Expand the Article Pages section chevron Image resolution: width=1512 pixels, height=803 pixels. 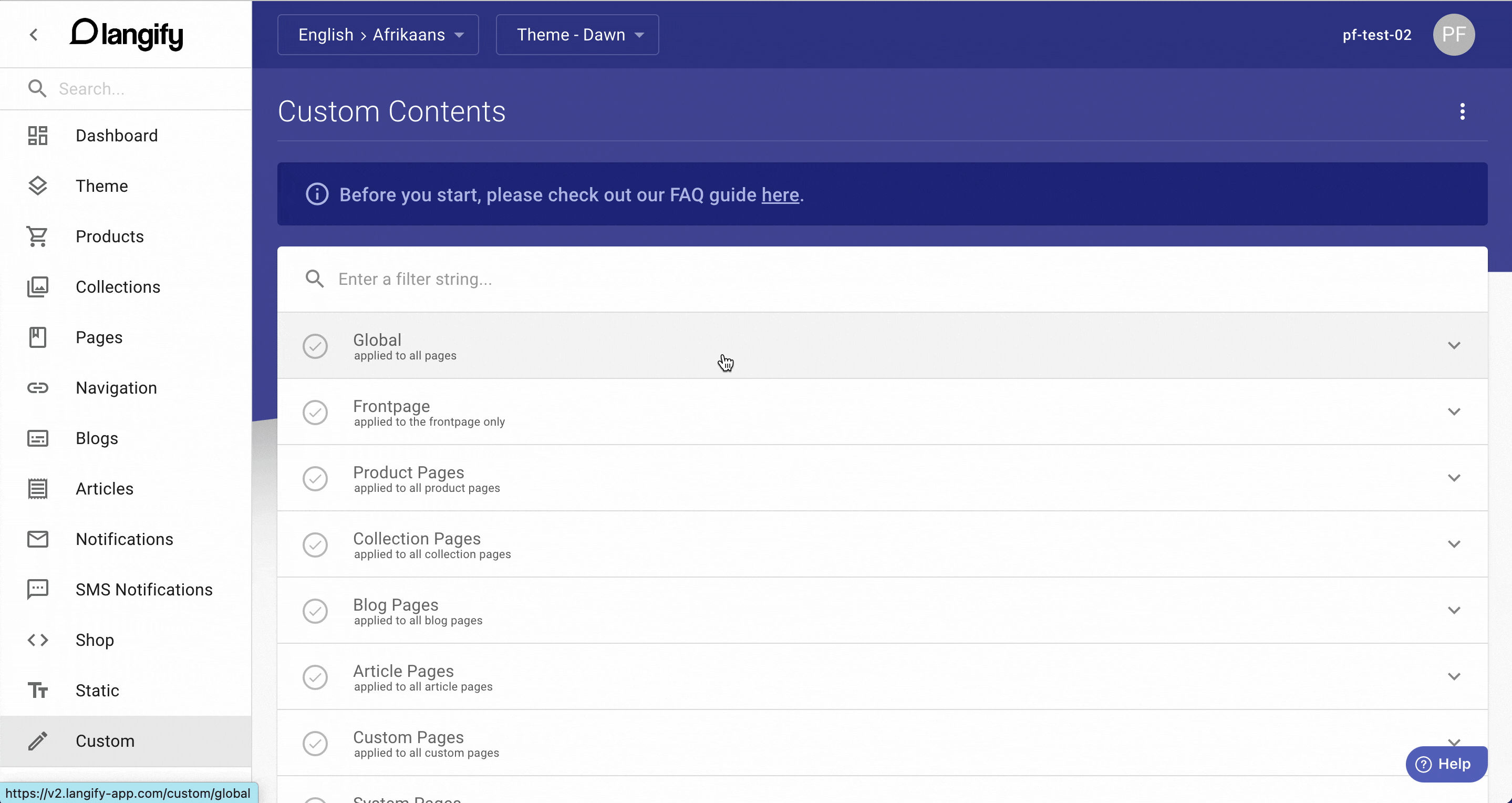click(1454, 677)
